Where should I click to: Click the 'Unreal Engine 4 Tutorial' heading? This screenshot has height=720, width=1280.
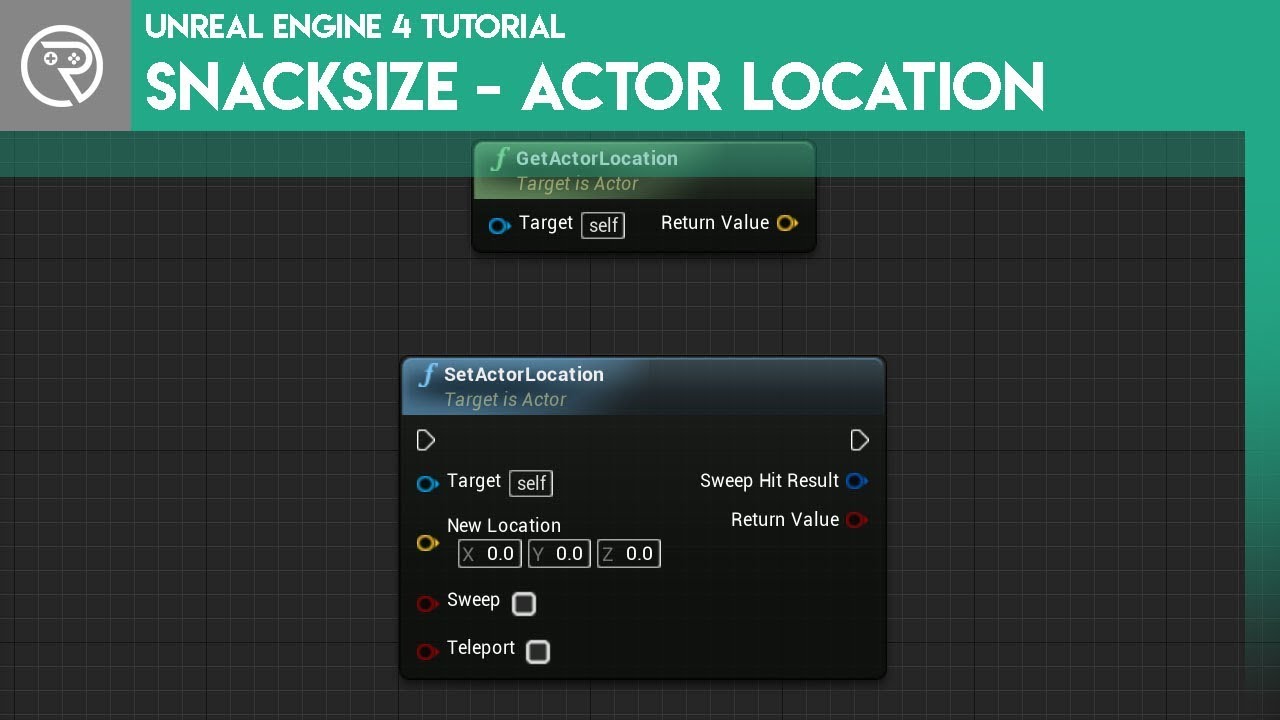click(x=356, y=27)
